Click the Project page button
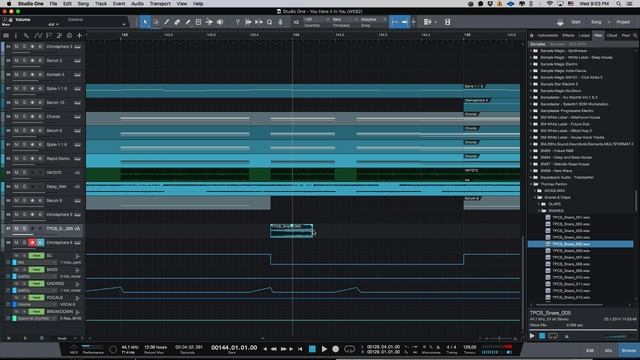This screenshot has width=640, height=360. pyautogui.click(x=623, y=22)
